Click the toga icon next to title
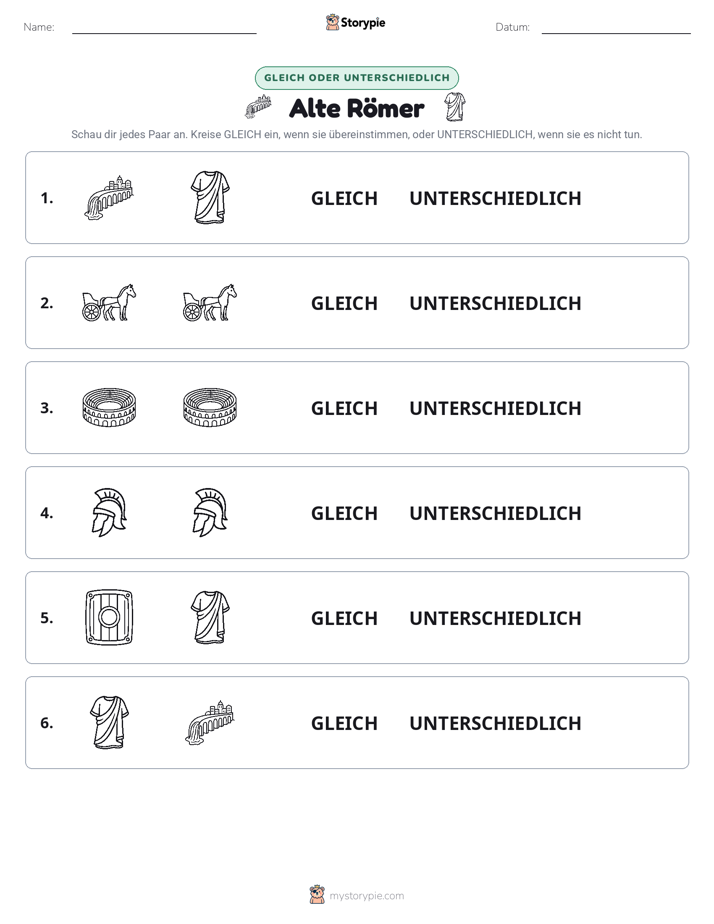 [x=455, y=107]
